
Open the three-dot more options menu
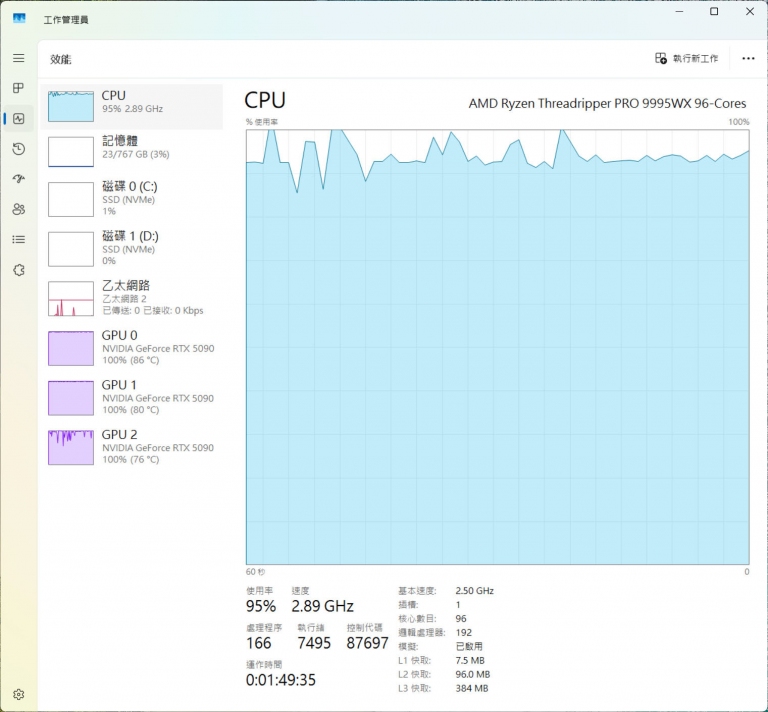(748, 59)
